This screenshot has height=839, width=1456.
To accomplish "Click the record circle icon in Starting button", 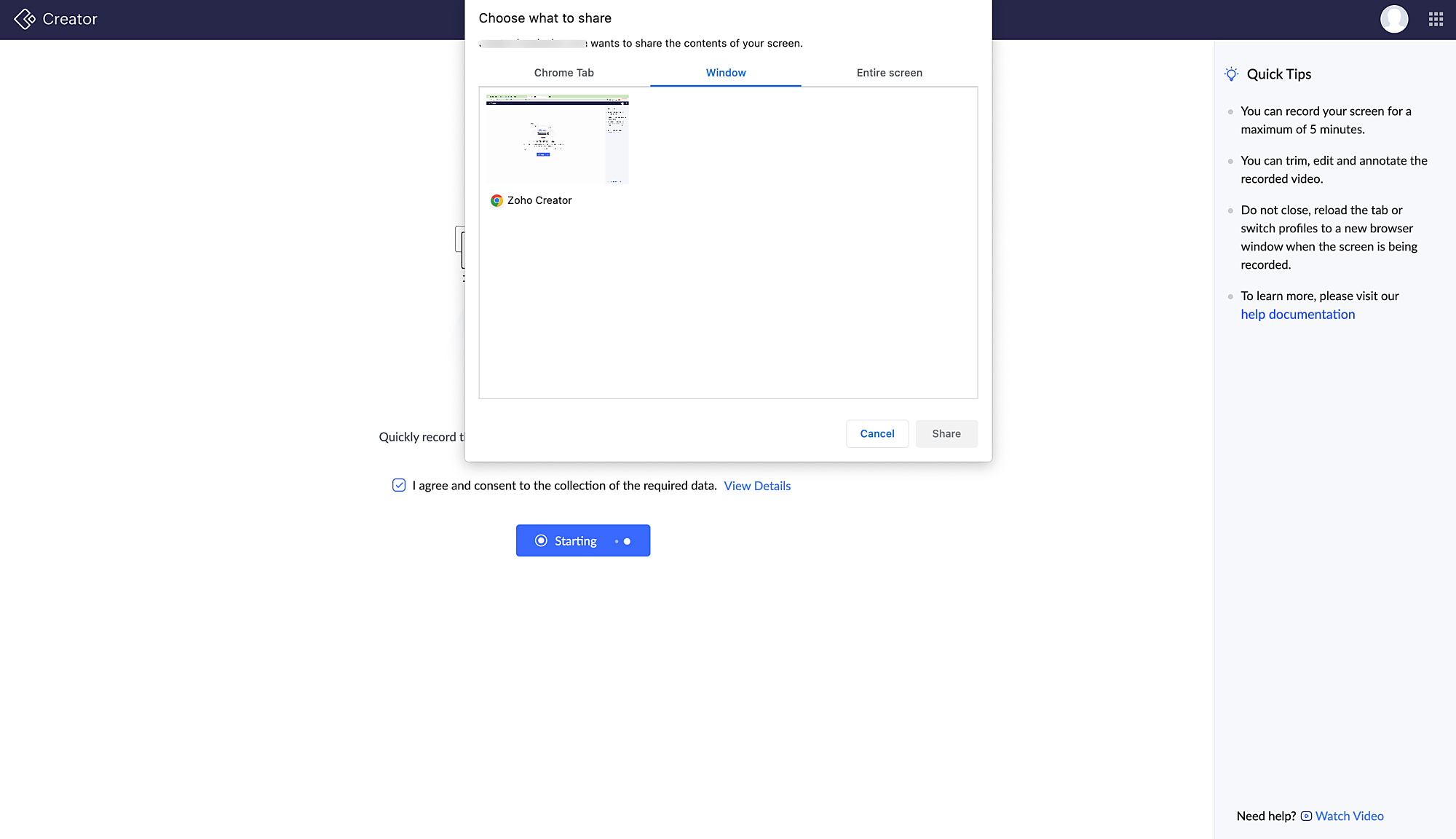I will (x=541, y=540).
